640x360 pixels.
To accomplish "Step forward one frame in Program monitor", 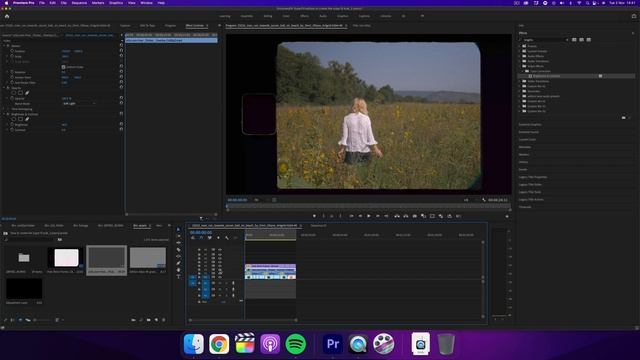I will 378,216.
